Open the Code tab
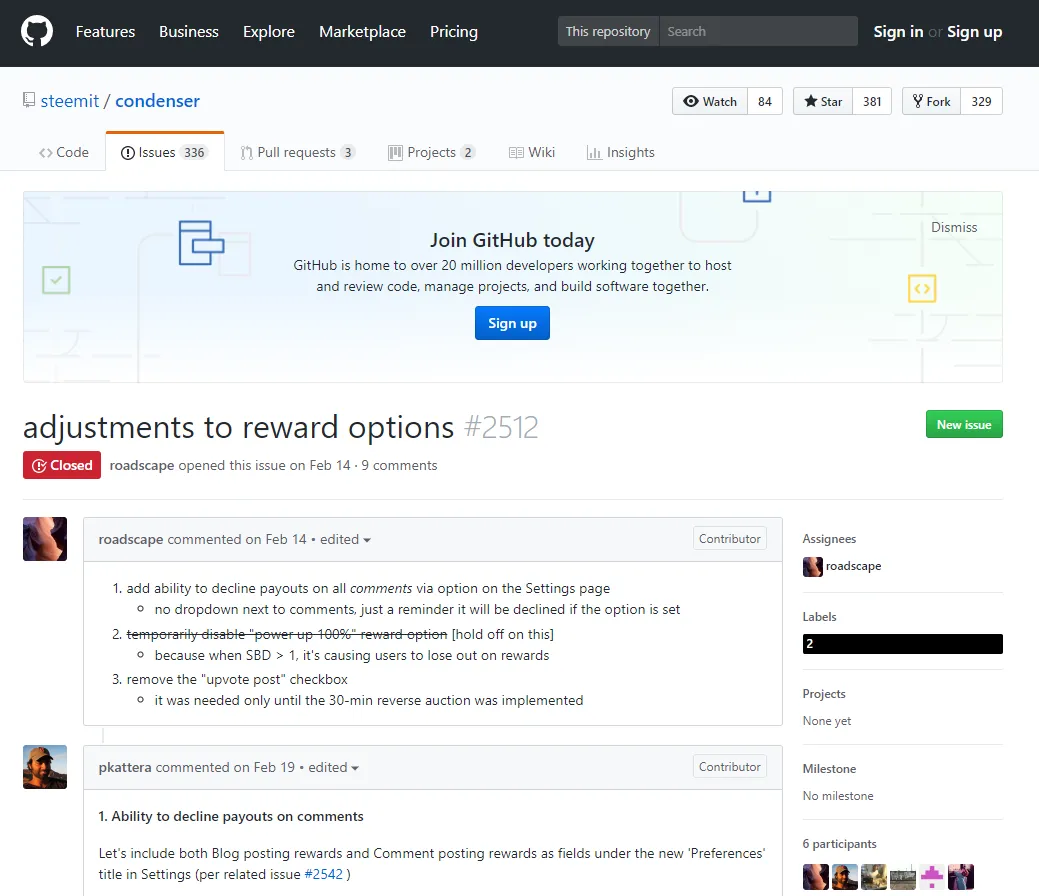 64,152
